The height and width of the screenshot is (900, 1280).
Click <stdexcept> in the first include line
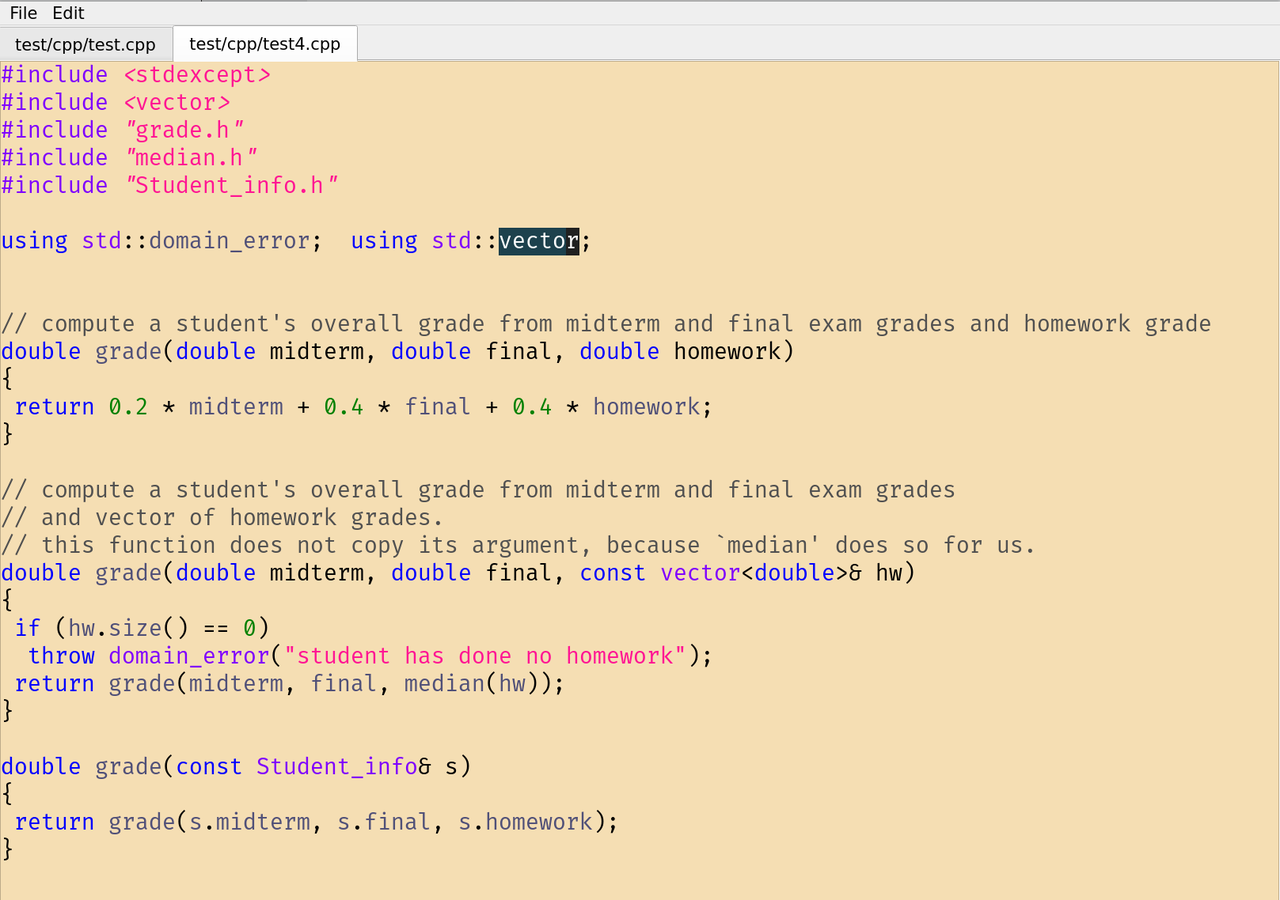coord(197,75)
